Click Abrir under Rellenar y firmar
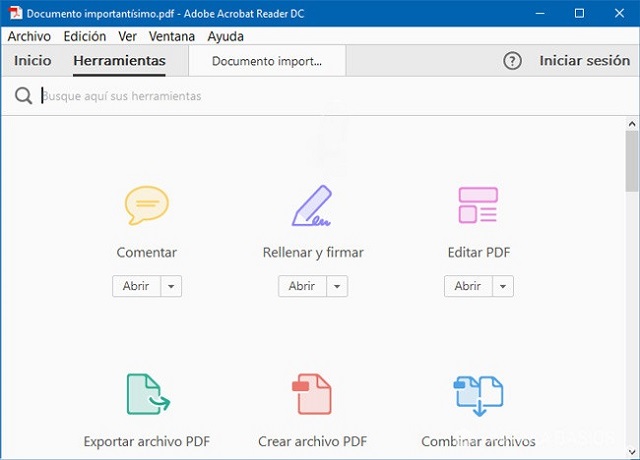Viewport: 640px width, 460px height. [x=302, y=286]
